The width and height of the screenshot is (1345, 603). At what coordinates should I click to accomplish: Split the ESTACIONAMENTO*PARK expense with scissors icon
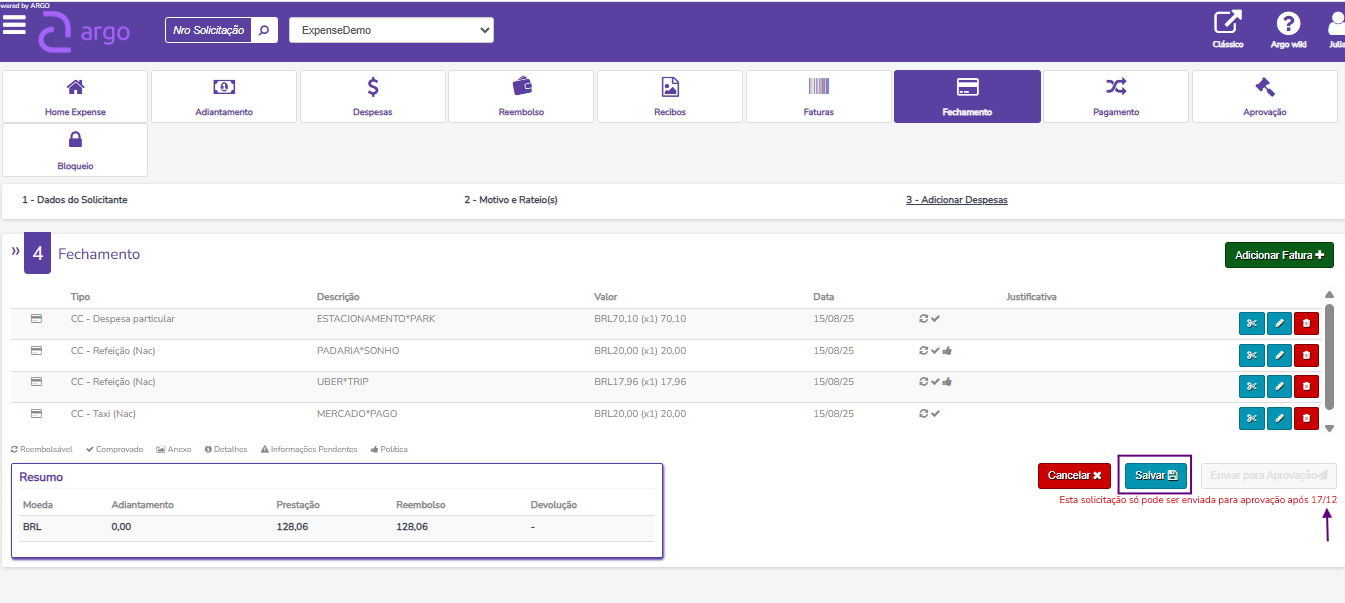point(1251,324)
